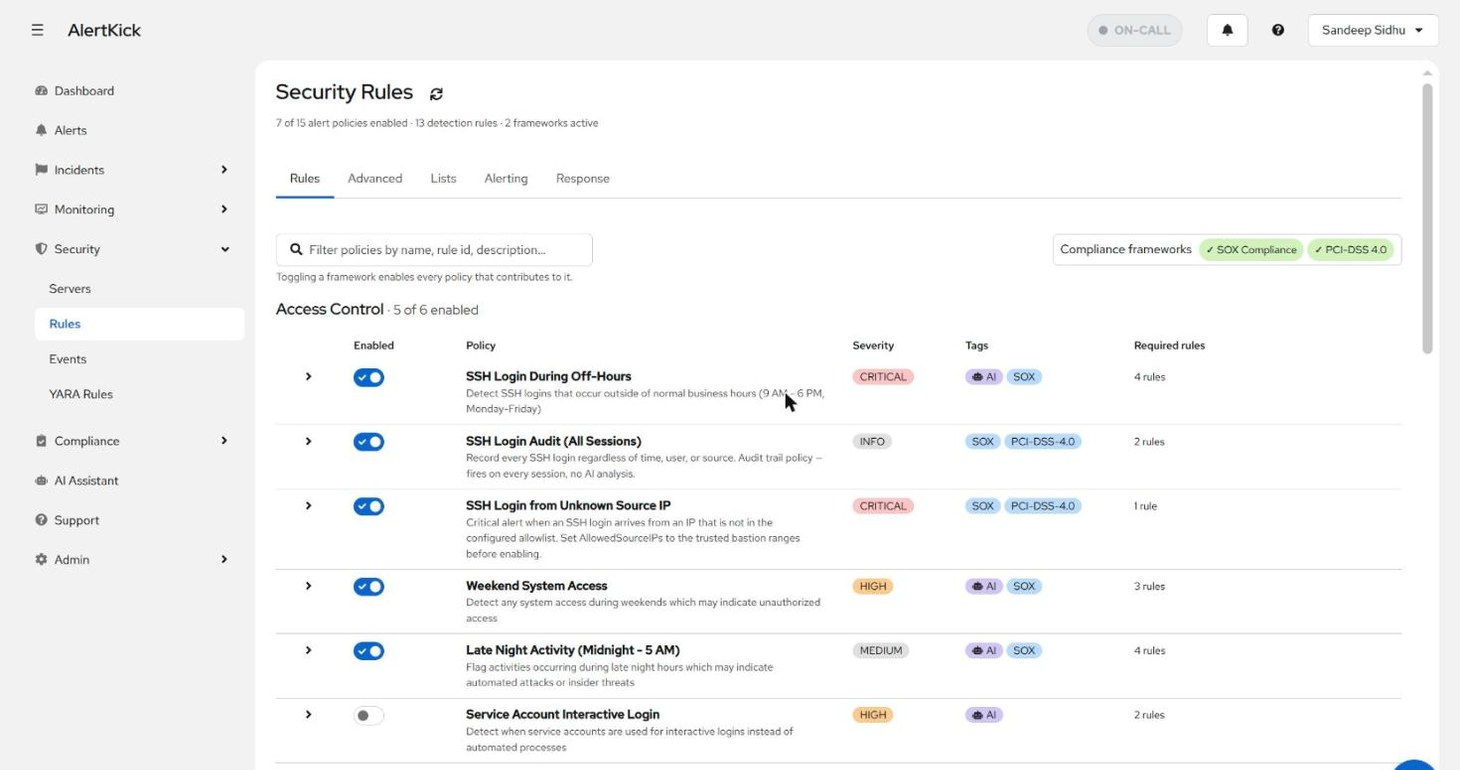Open Sandeep Sidhu user dropdown
The height and width of the screenshot is (770, 1460).
[1373, 30]
